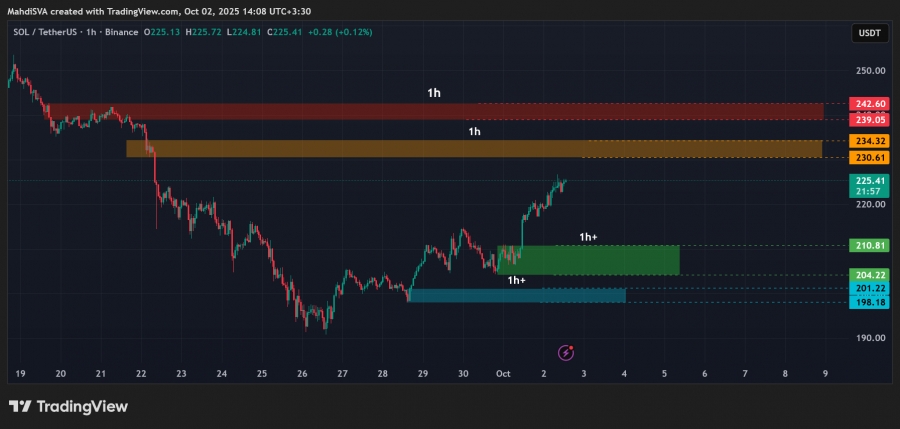Select the orange supply zone rectangle
The height and width of the screenshot is (429, 900).
(470, 148)
